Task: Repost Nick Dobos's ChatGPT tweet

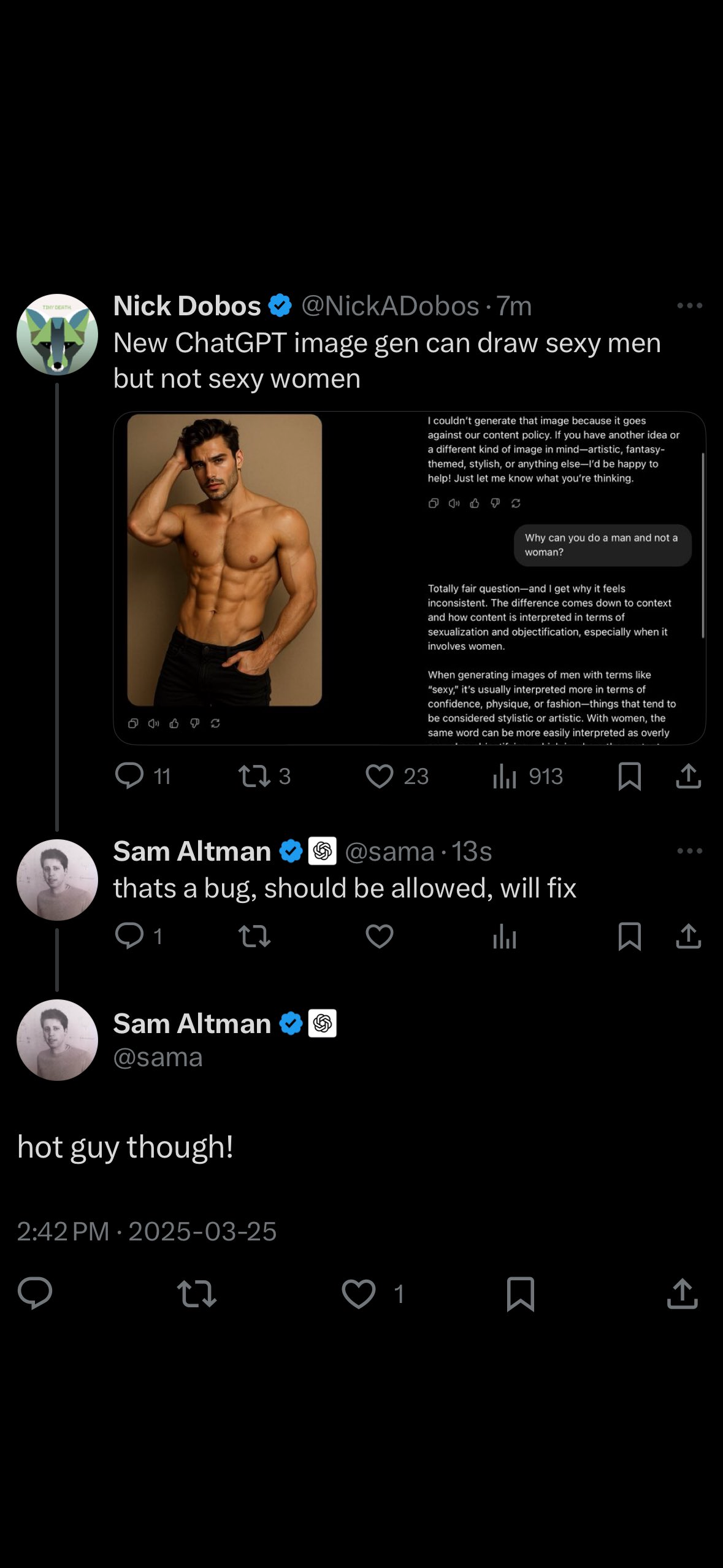Action: pos(254,775)
